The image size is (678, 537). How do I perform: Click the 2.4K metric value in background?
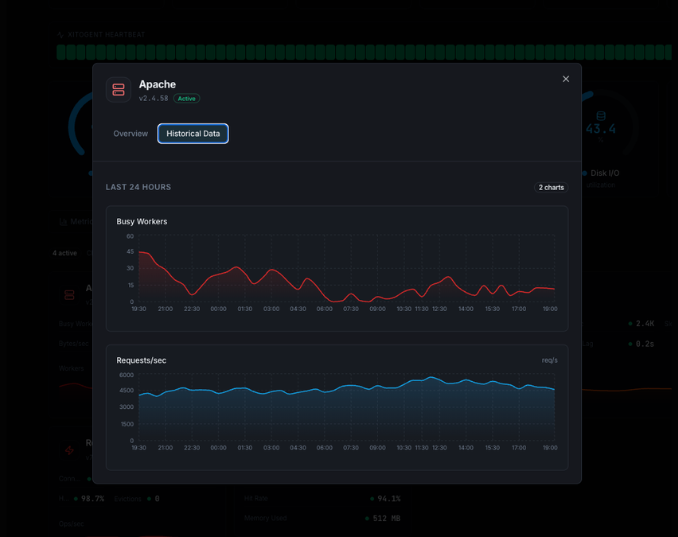click(x=645, y=323)
